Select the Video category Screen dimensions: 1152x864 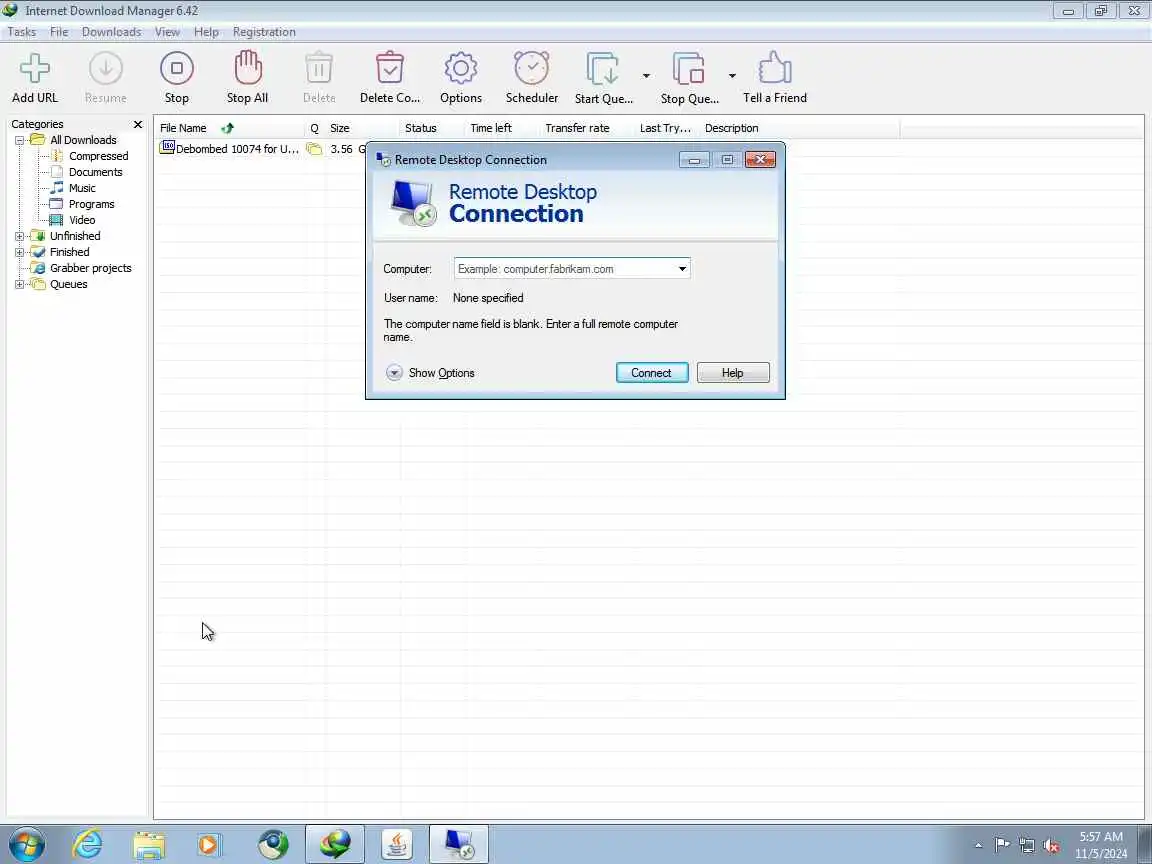point(82,220)
